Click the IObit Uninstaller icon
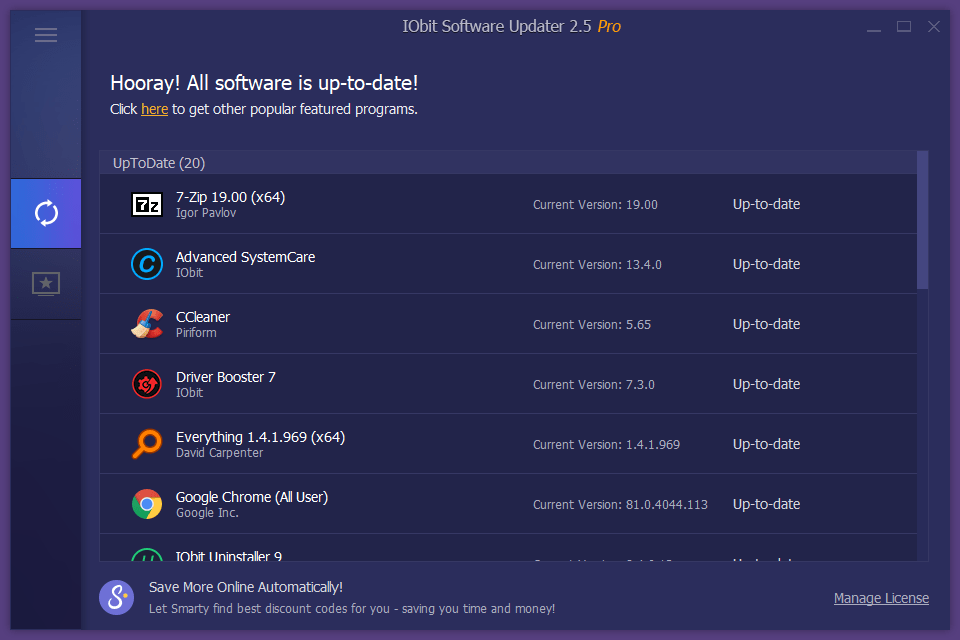Viewport: 960px width, 640px height. (x=147, y=557)
